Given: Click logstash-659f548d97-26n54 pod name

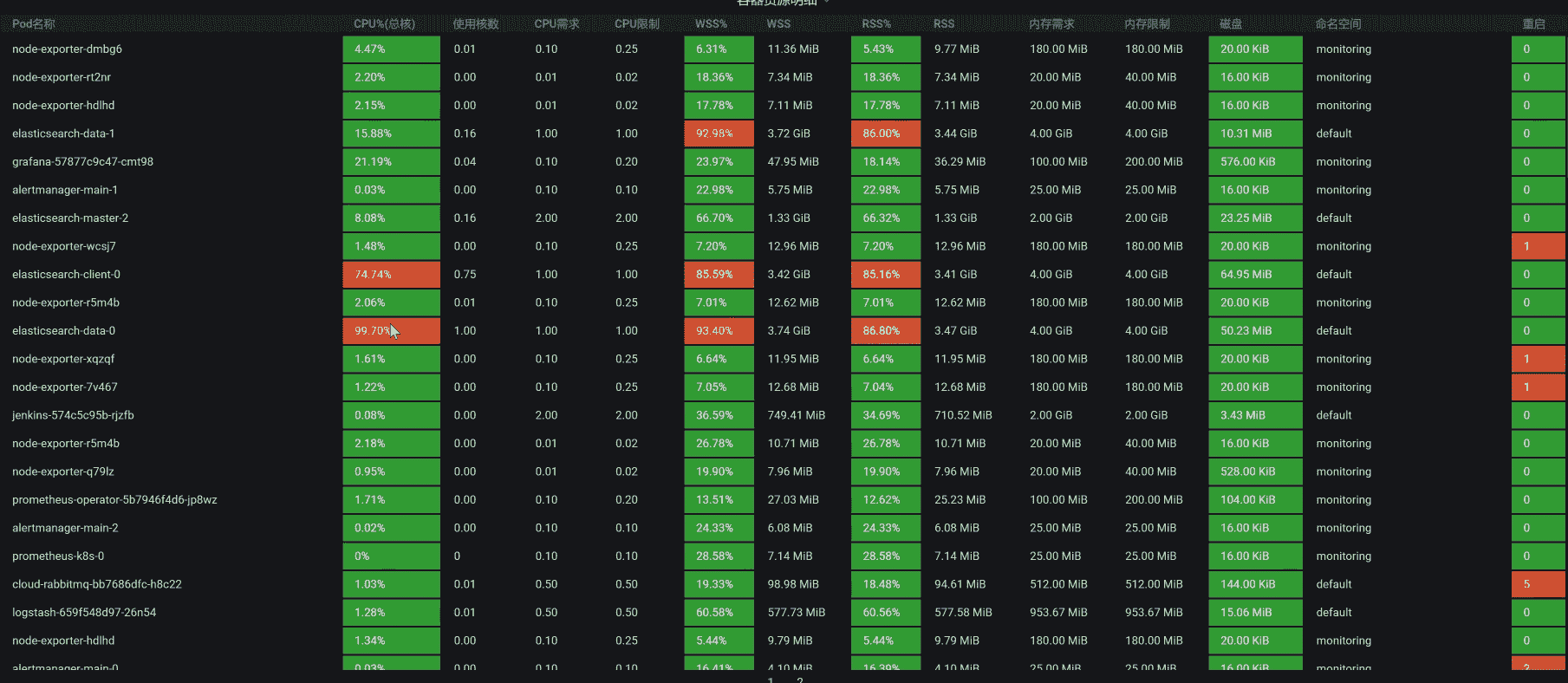Looking at the screenshot, I should tap(84, 613).
